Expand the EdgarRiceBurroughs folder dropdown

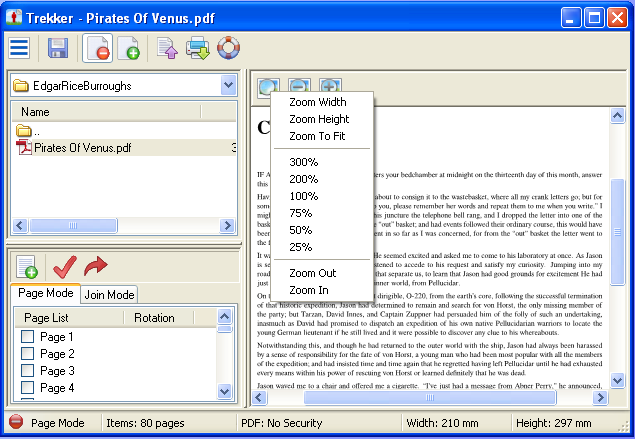[x=228, y=85]
